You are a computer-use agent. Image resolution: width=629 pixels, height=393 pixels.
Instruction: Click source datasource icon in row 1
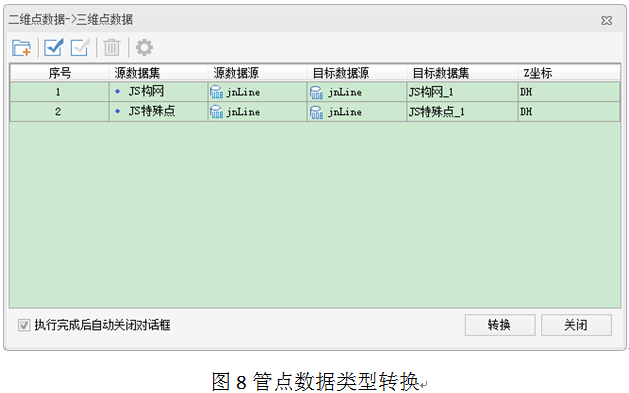[217, 92]
